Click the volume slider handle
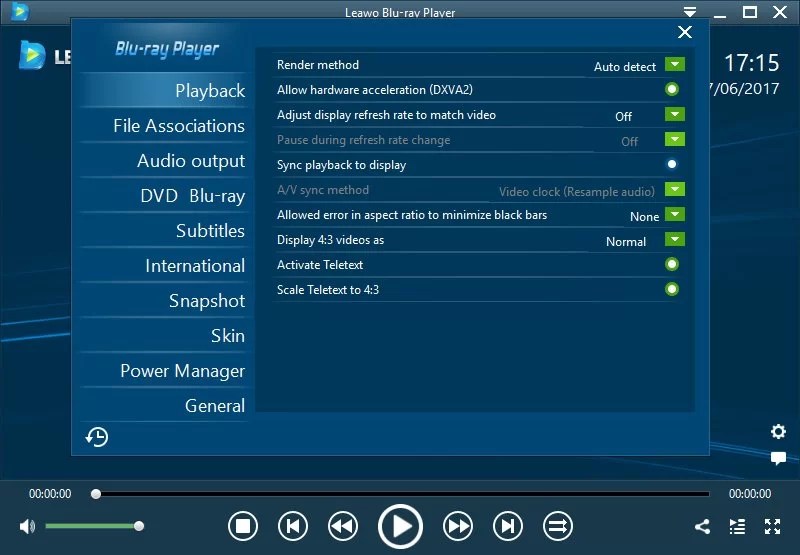Image resolution: width=800 pixels, height=555 pixels. [x=139, y=526]
